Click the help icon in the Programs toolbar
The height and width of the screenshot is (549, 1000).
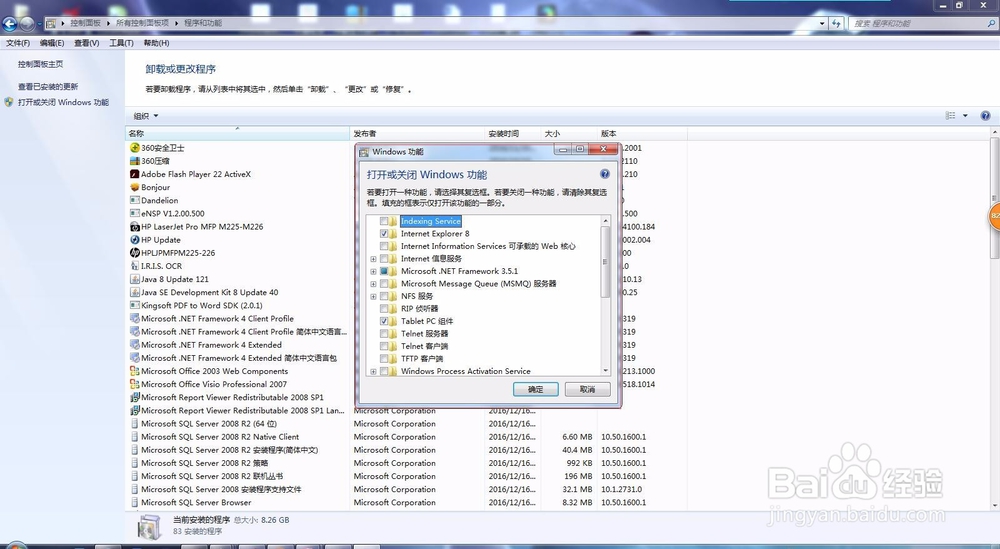pos(985,116)
